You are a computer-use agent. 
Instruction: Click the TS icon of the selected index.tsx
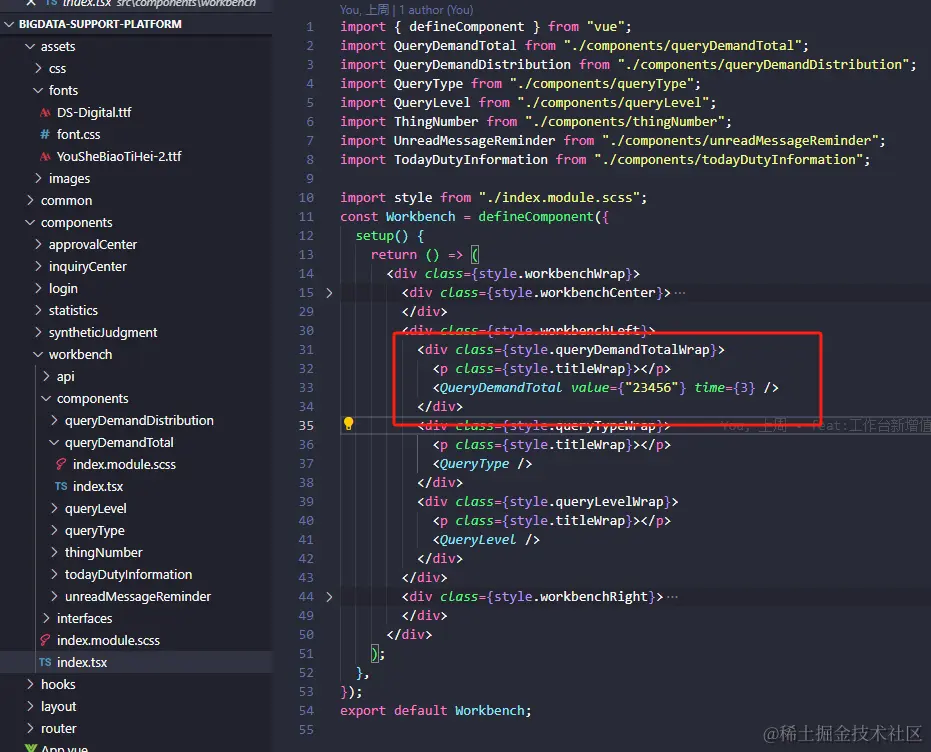45,662
